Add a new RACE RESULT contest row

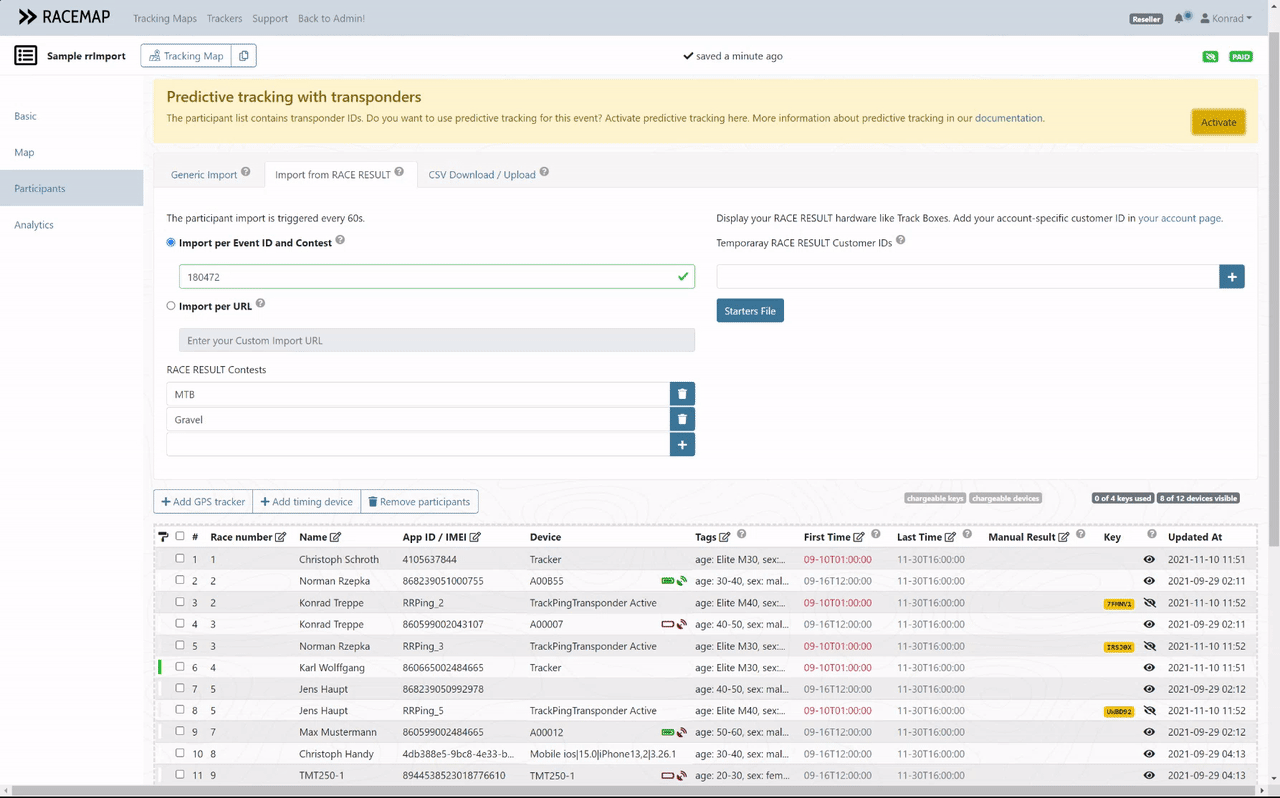[682, 445]
